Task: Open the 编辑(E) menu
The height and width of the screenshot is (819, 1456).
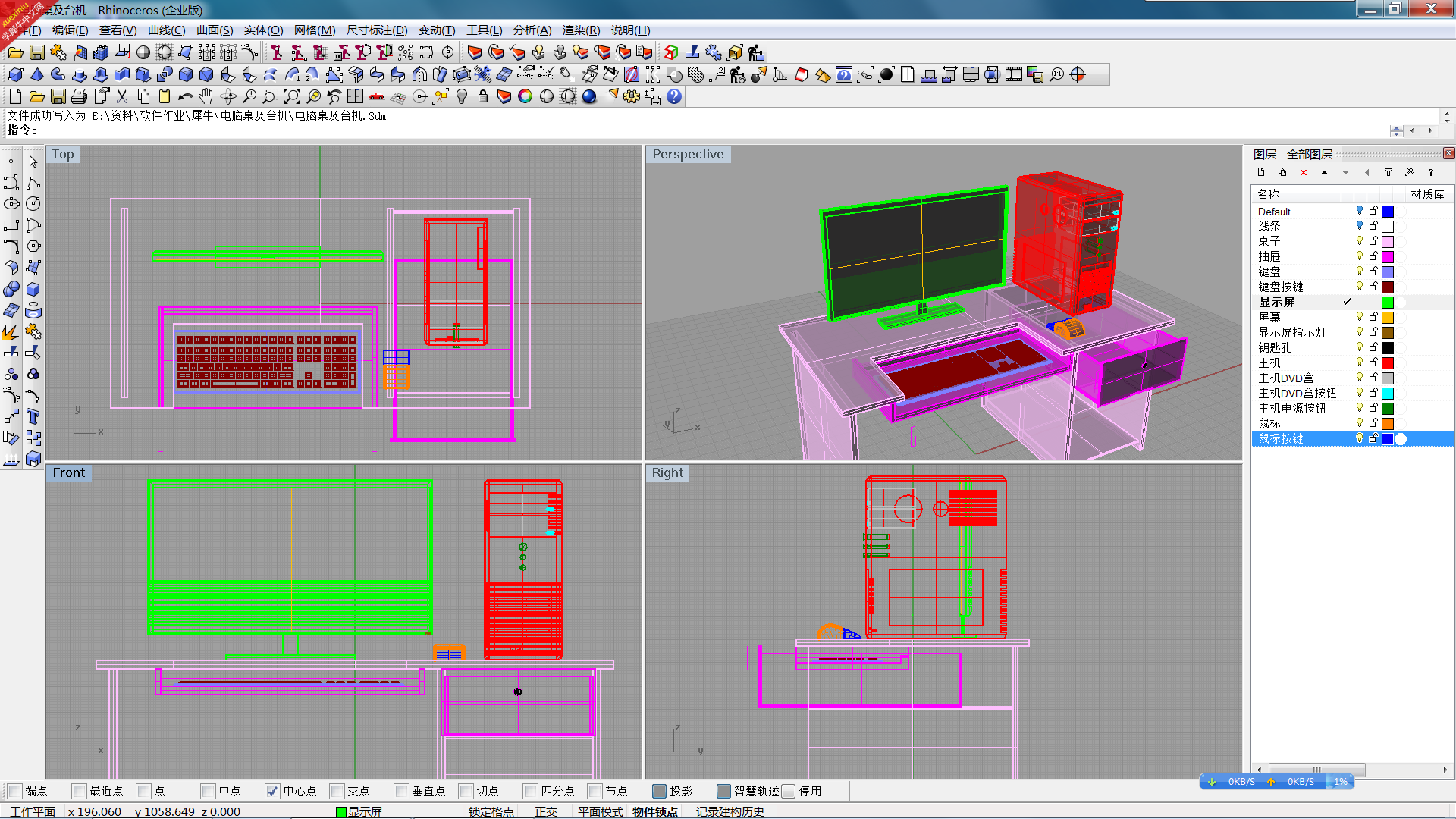Action: click(x=70, y=30)
